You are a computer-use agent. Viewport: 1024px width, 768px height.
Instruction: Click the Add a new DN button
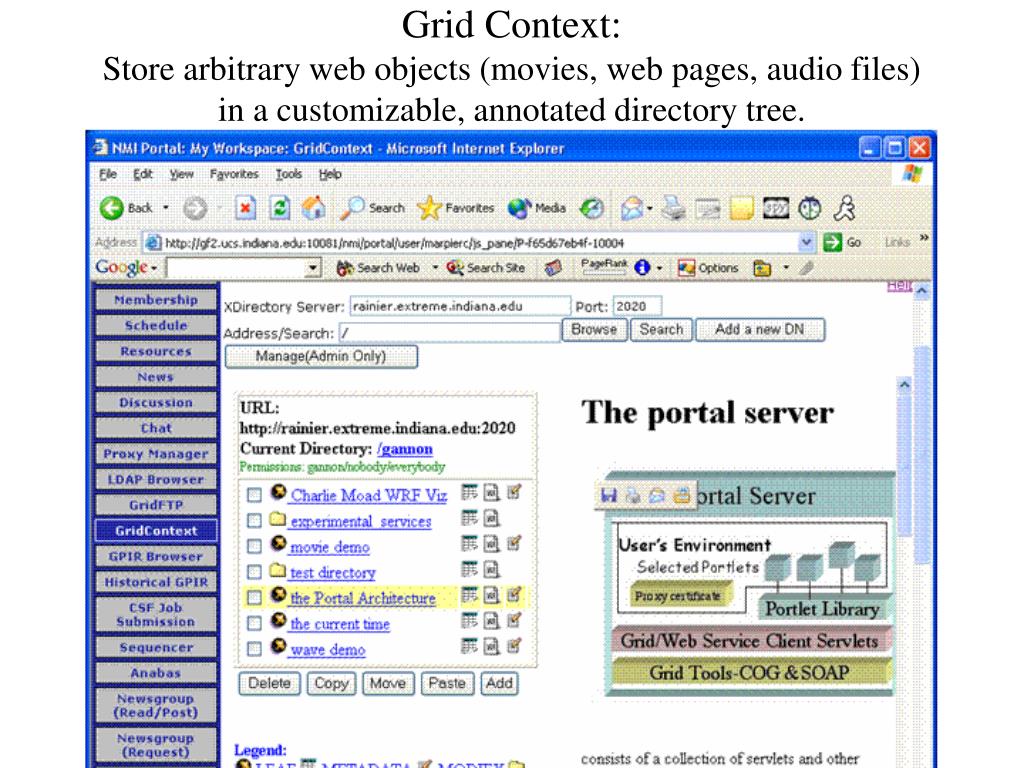[x=760, y=330]
